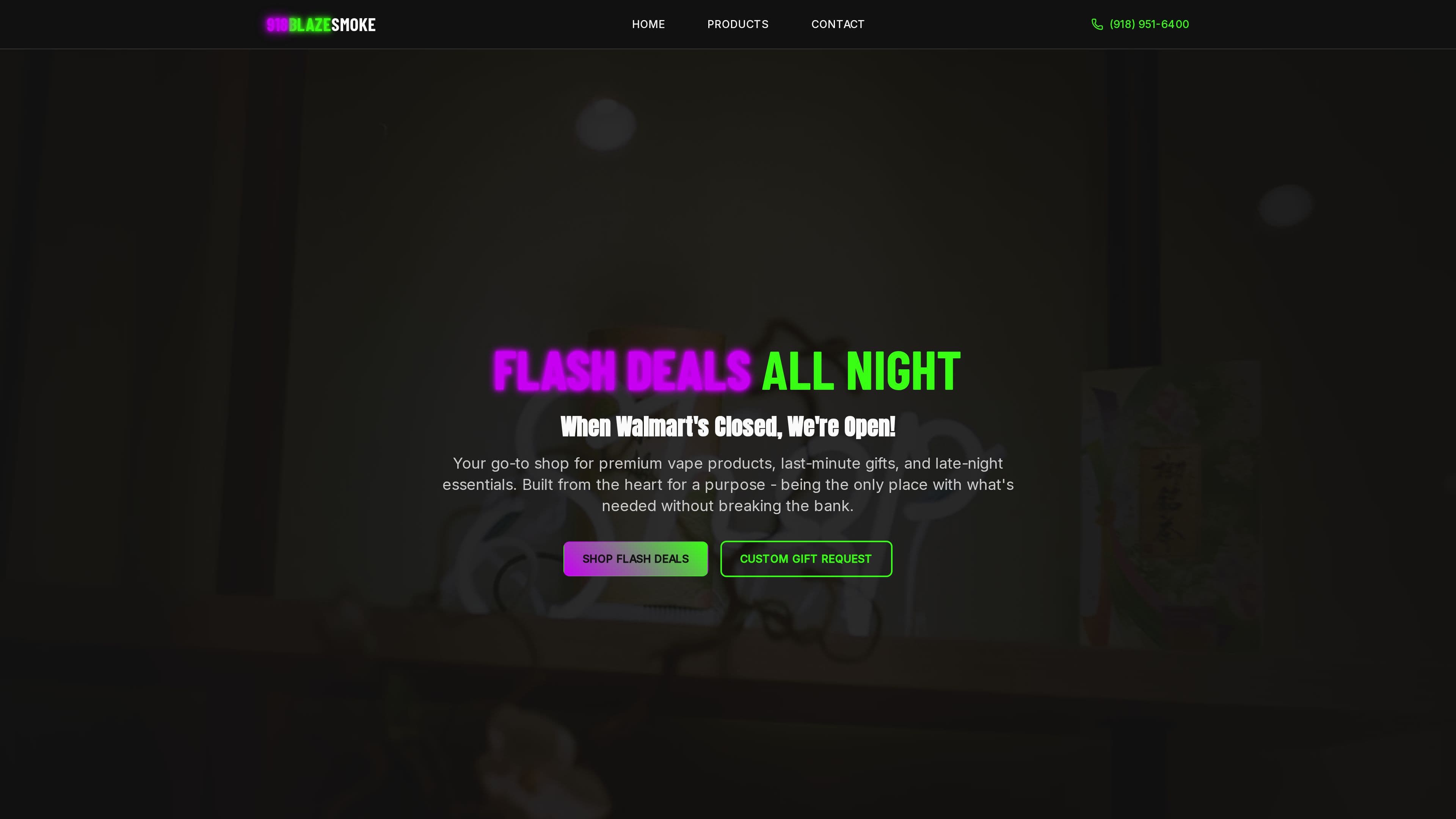The width and height of the screenshot is (1456, 819).
Task: Click the green BLAZE part of the logo
Action: [310, 25]
